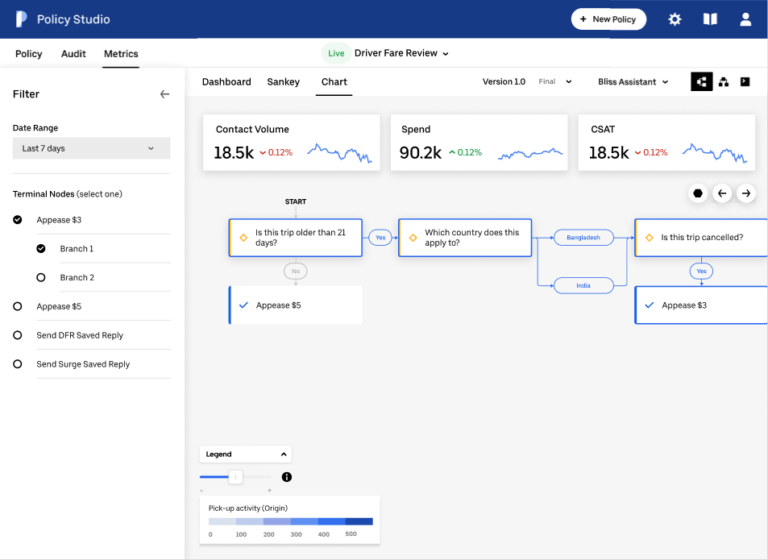Viewport: 768px width, 560px height.
Task: Expand the Bliss Assistant dropdown
Action: pos(633,82)
